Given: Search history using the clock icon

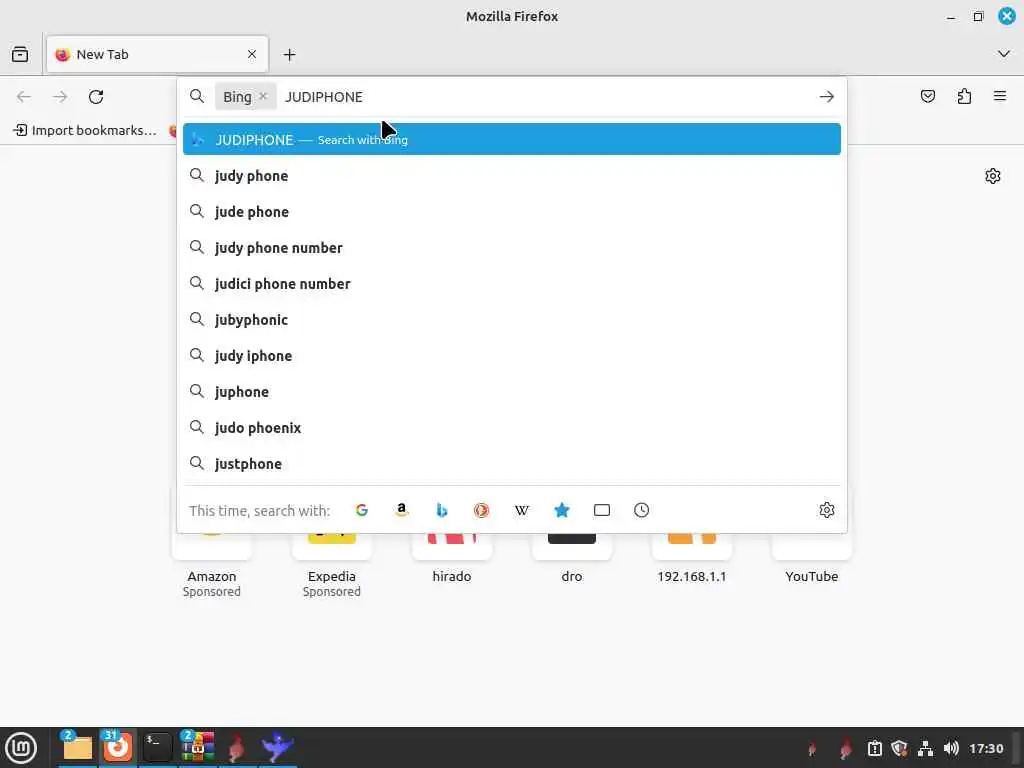Looking at the screenshot, I should pos(641,510).
